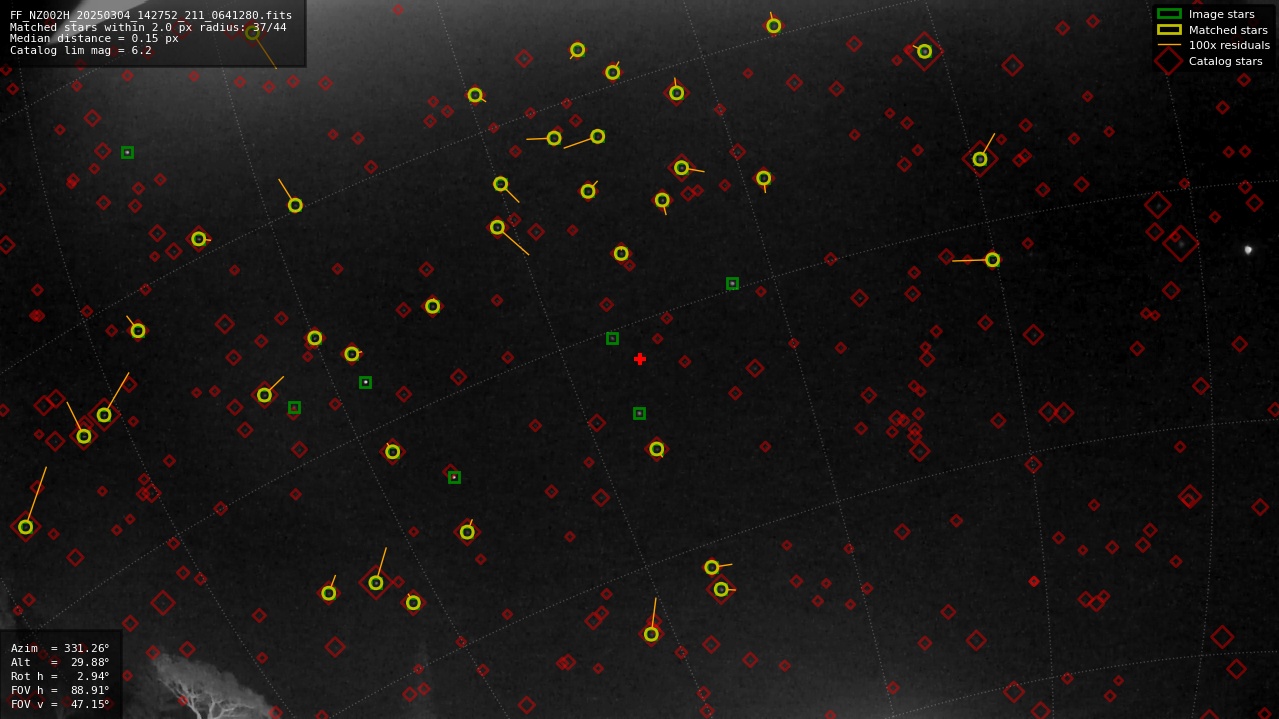Image resolution: width=1279 pixels, height=719 pixels.
Task: Click the 'Rot h = 2.94°' value
Action: click(60, 676)
